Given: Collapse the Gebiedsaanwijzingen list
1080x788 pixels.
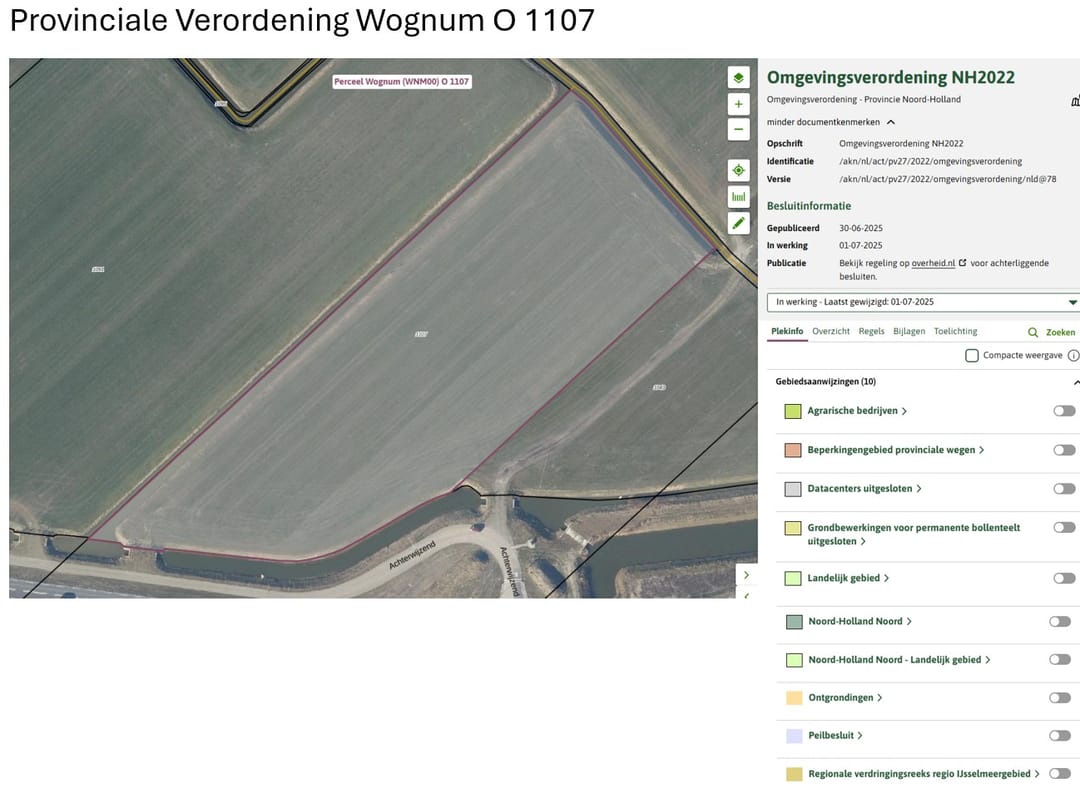Looking at the screenshot, I should (x=1076, y=382).
